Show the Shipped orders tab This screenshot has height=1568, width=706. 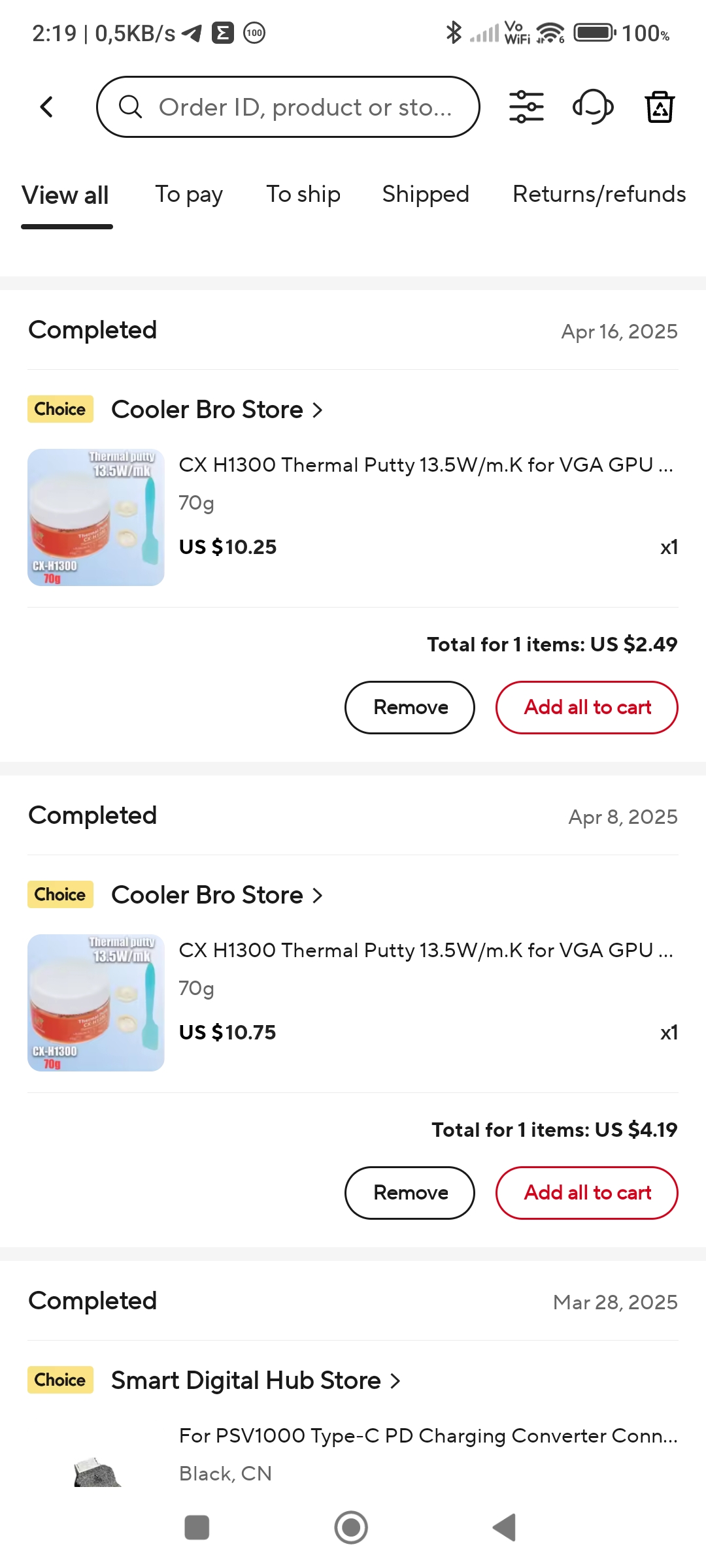pyautogui.click(x=426, y=194)
